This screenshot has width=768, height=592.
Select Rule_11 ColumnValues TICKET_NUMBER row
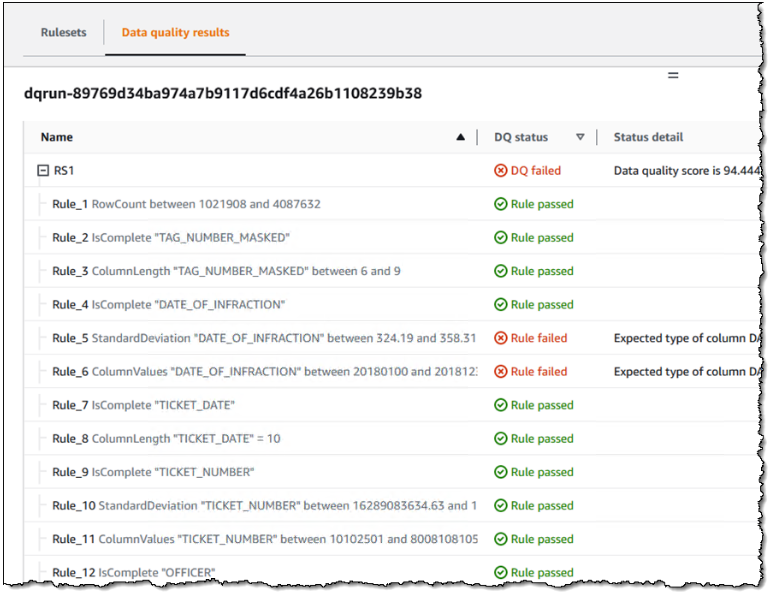(265, 539)
